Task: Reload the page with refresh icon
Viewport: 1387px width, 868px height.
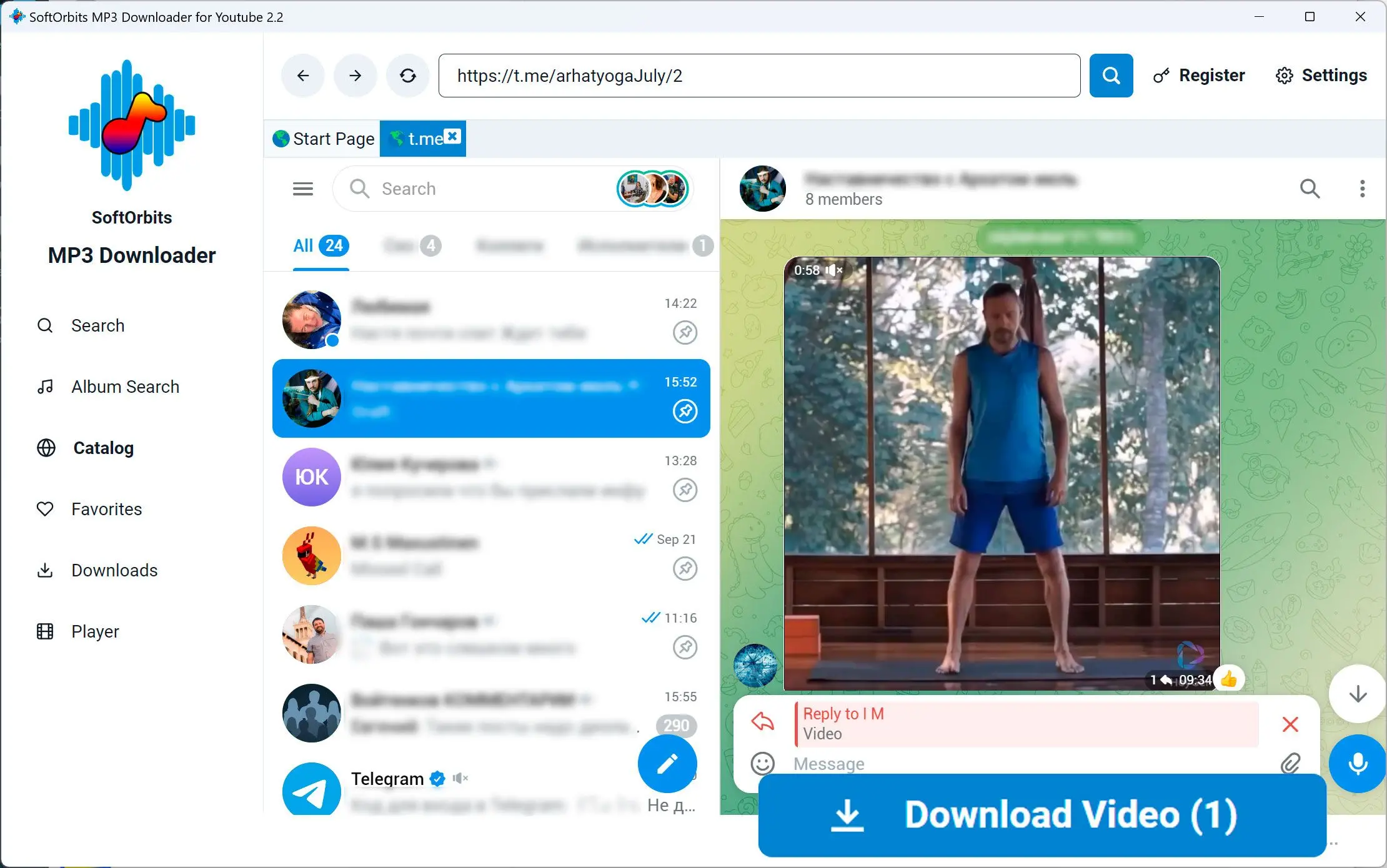Action: (408, 76)
